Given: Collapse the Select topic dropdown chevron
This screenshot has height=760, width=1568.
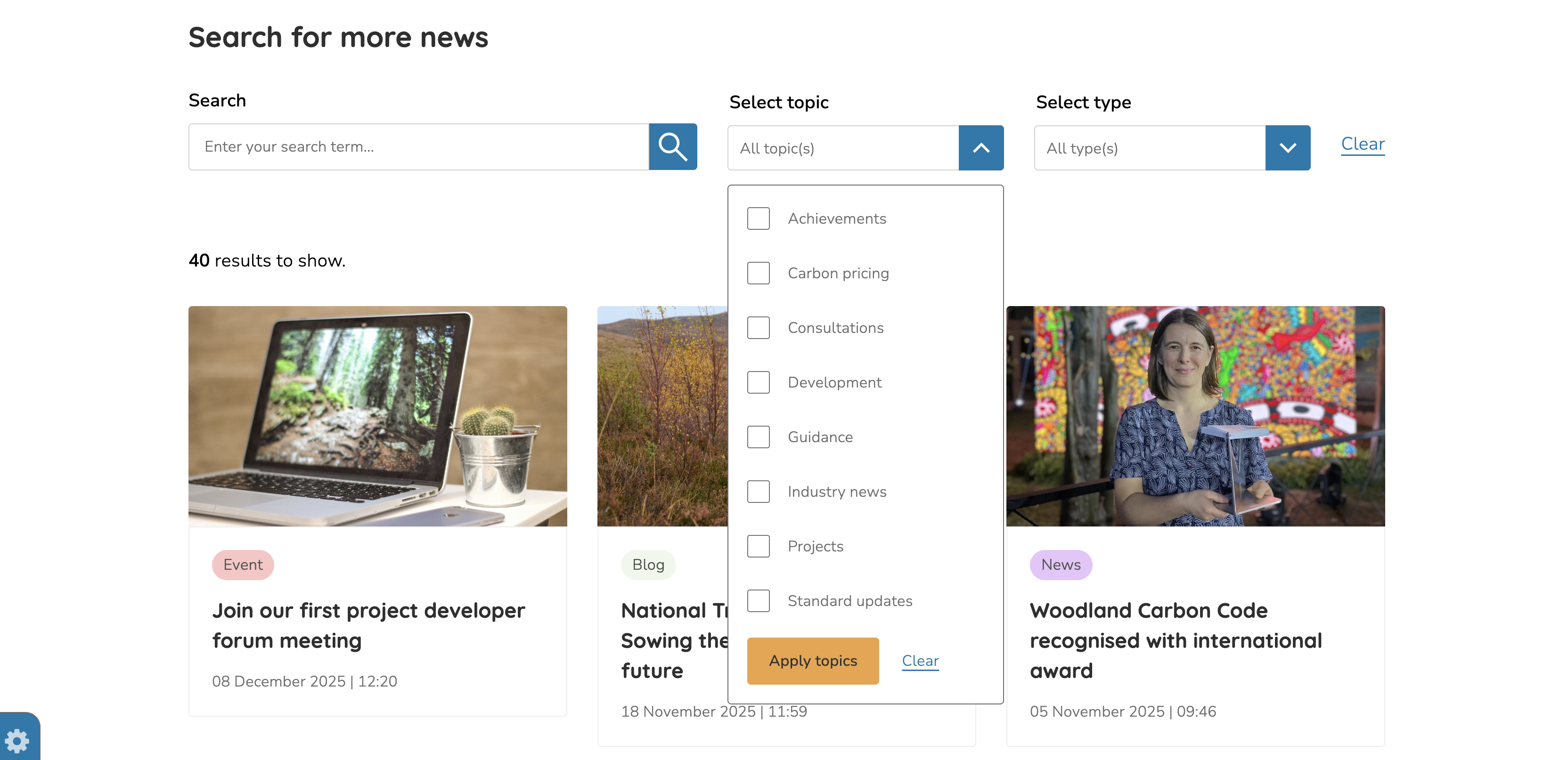Looking at the screenshot, I should pos(980,148).
